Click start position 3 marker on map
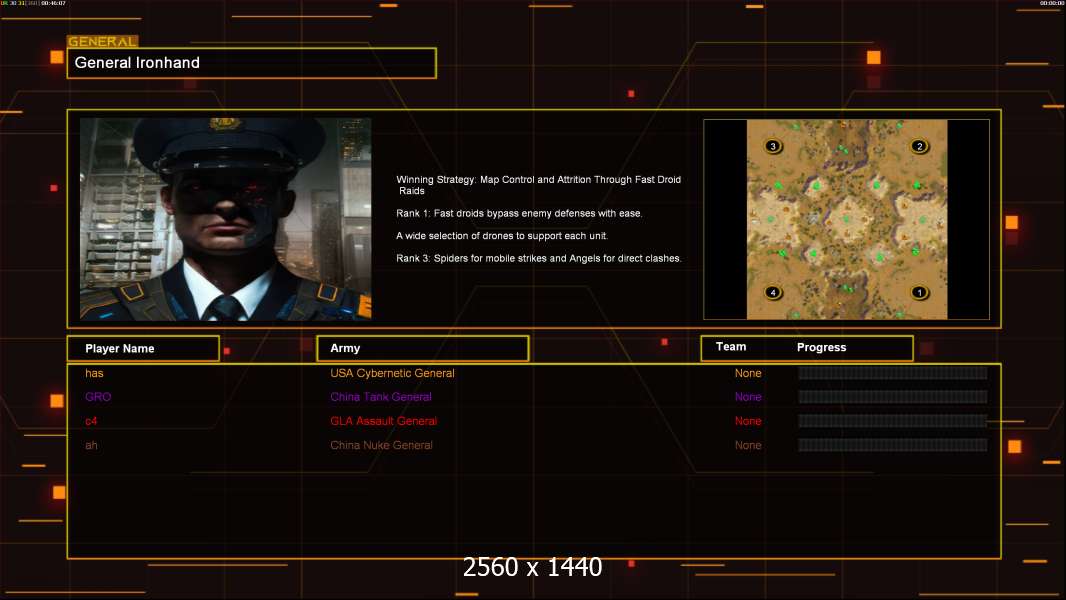1066x600 pixels. tap(773, 146)
